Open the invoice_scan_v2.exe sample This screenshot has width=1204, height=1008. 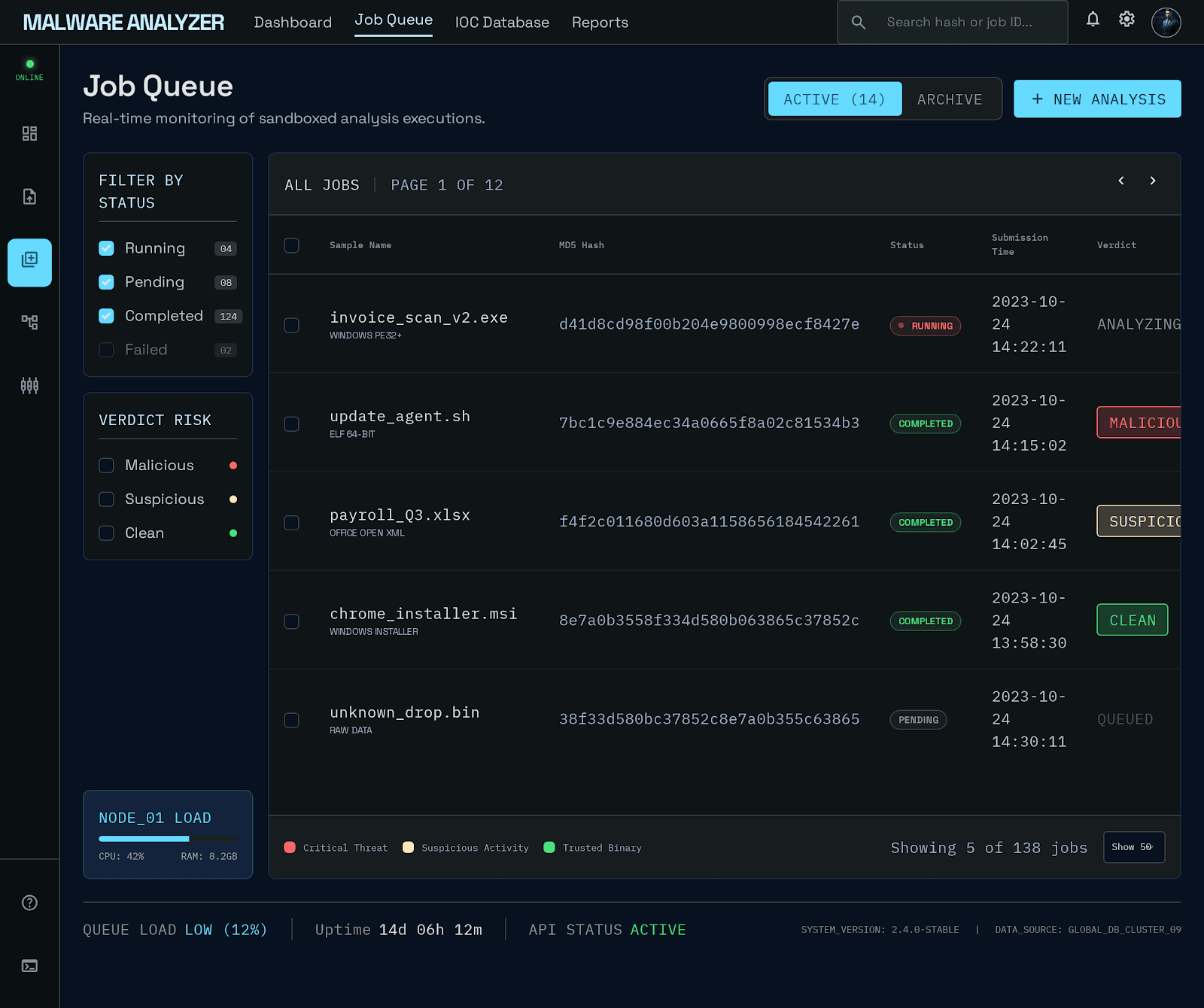point(418,317)
